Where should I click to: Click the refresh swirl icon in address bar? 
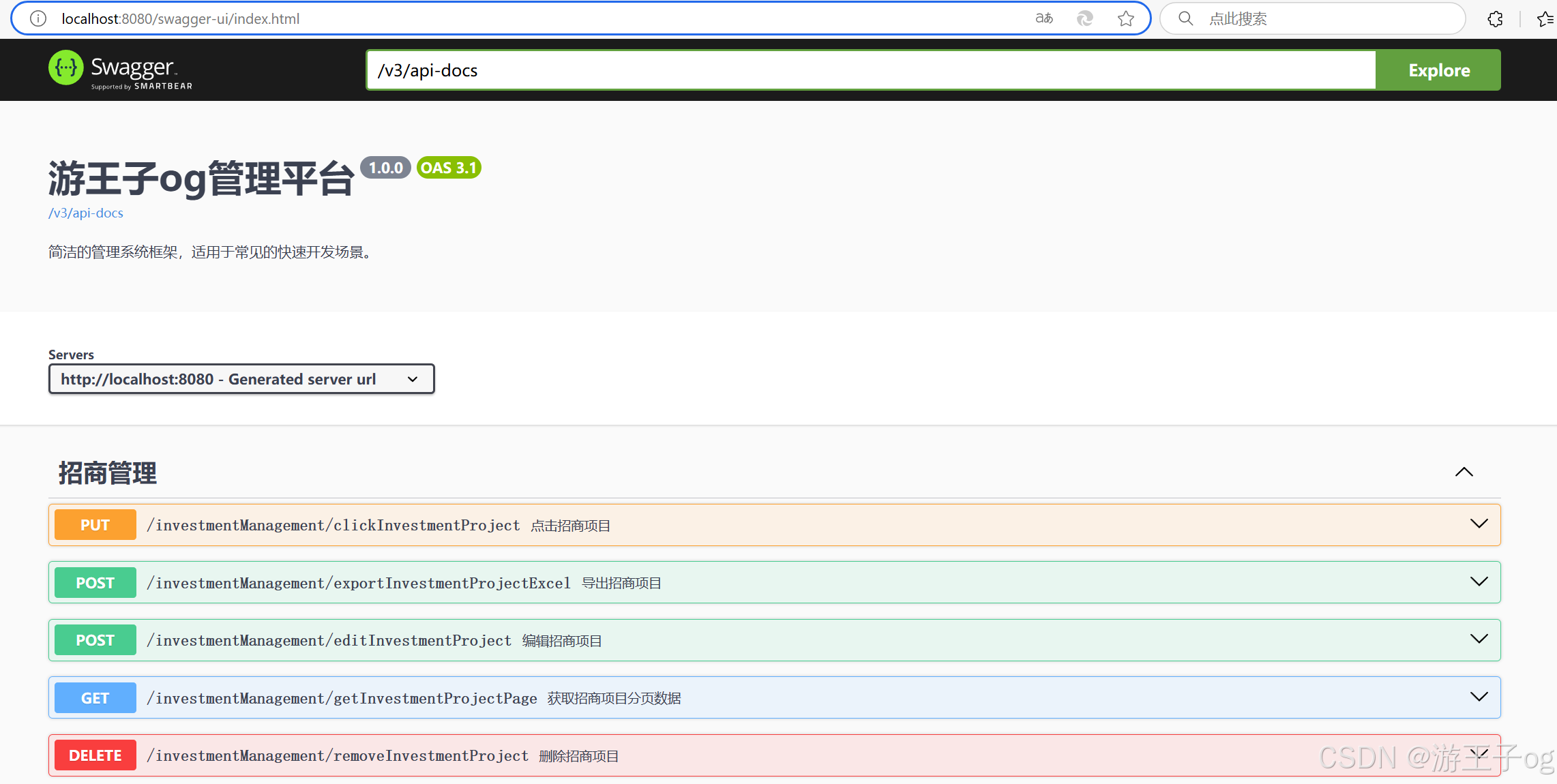(x=1084, y=18)
